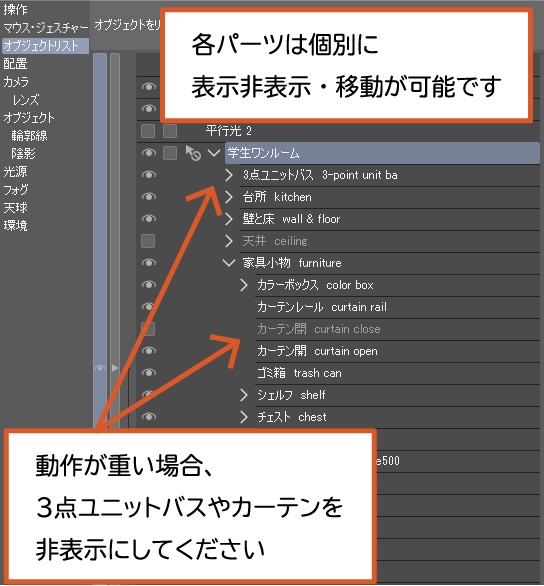Select the ゴミ箱 trash can row
544x586 pixels.
[x=397, y=373]
